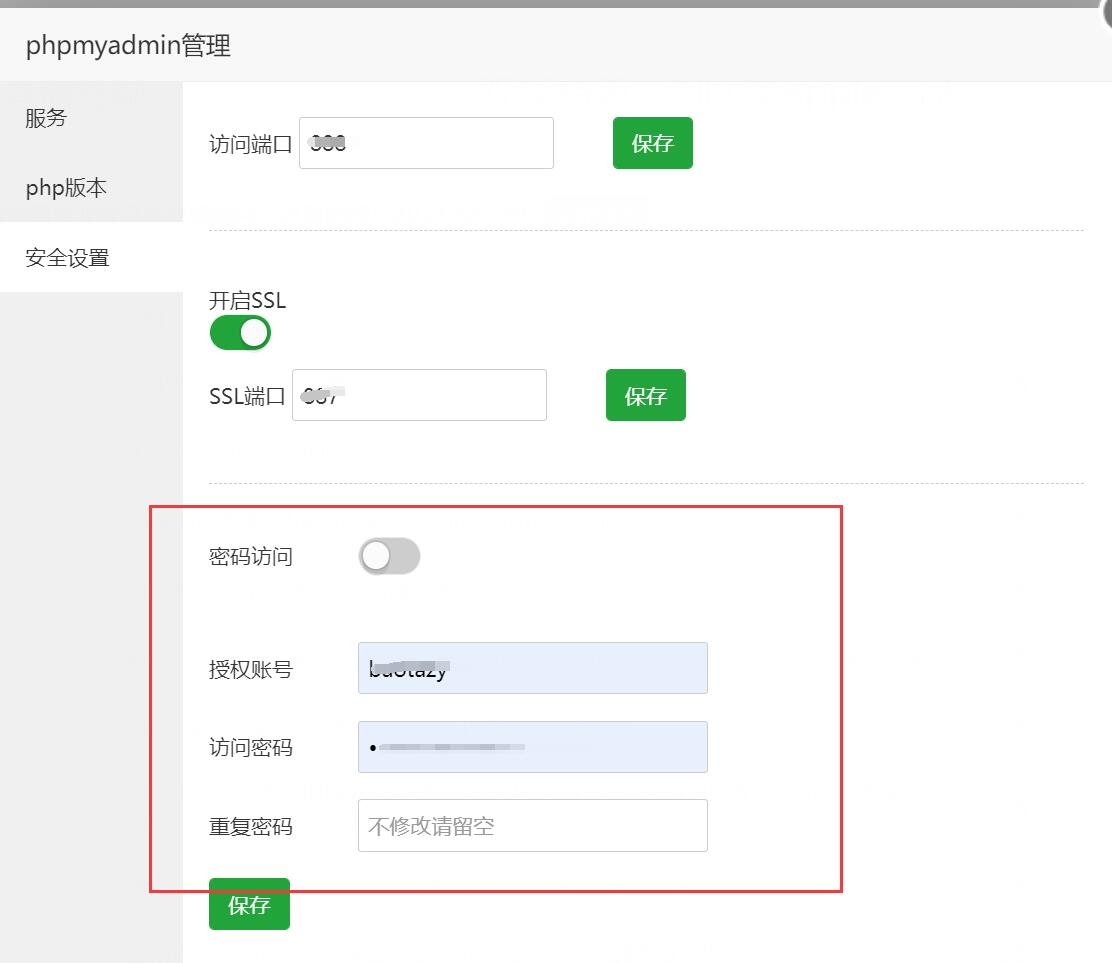The height and width of the screenshot is (963, 1112).
Task: Click the 访问端口 input field
Action: coord(426,143)
